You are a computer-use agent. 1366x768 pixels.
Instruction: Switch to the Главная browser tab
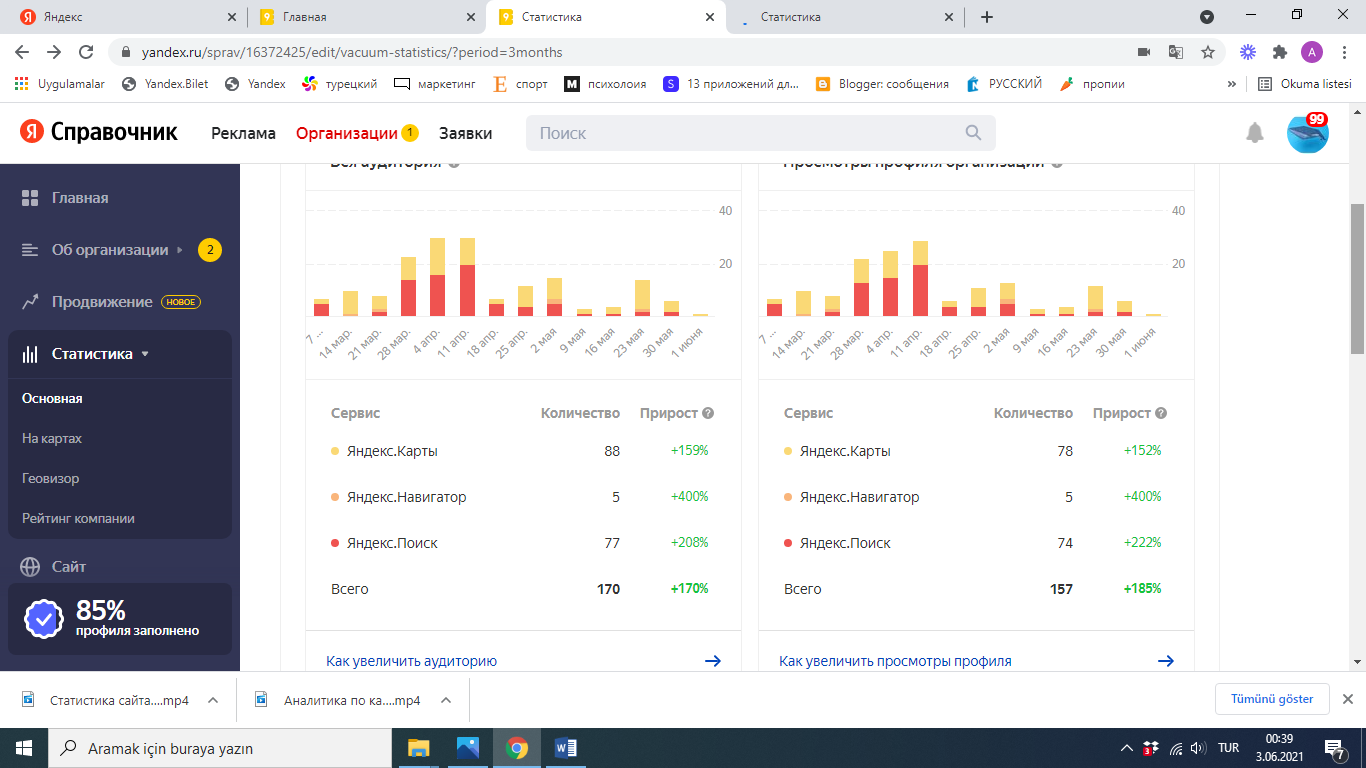(x=366, y=17)
